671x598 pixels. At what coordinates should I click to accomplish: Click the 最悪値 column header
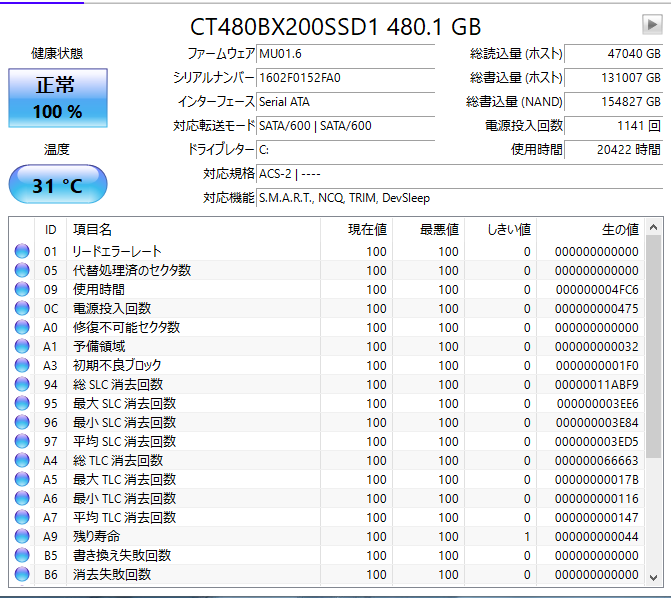click(428, 229)
